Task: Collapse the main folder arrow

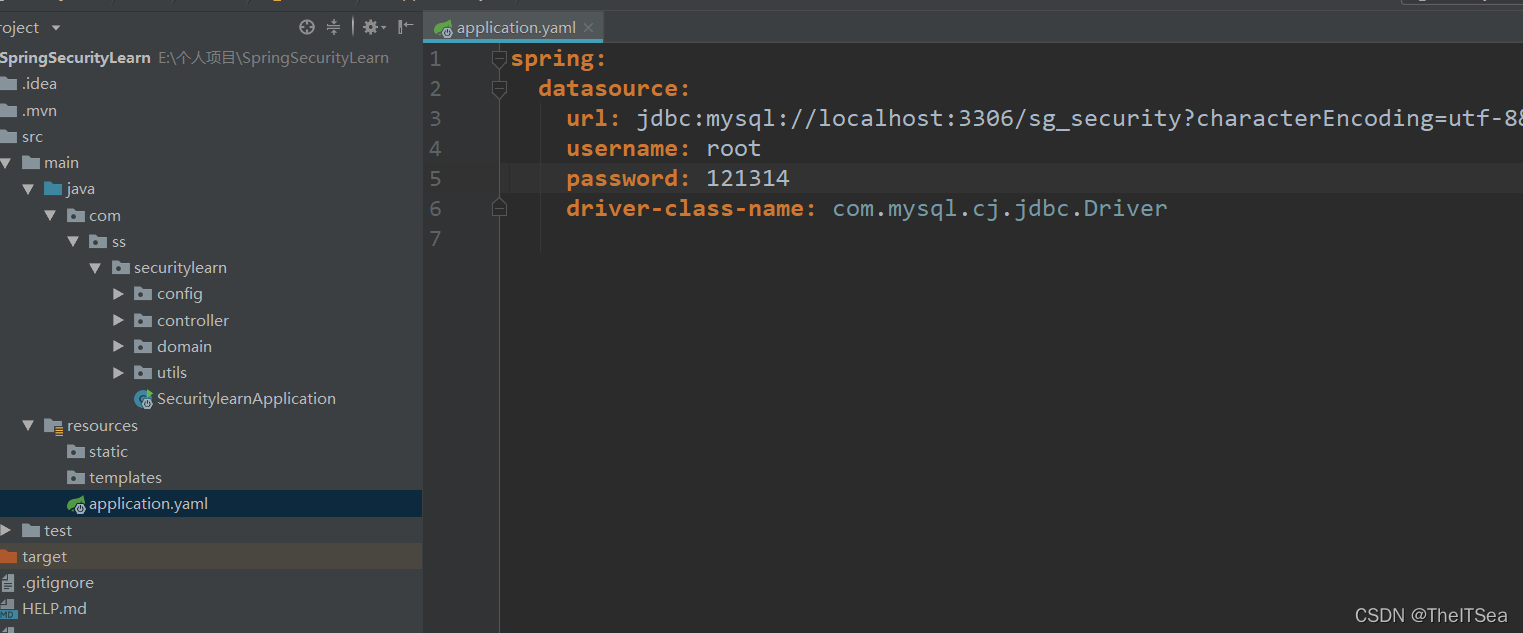Action: tap(6, 163)
